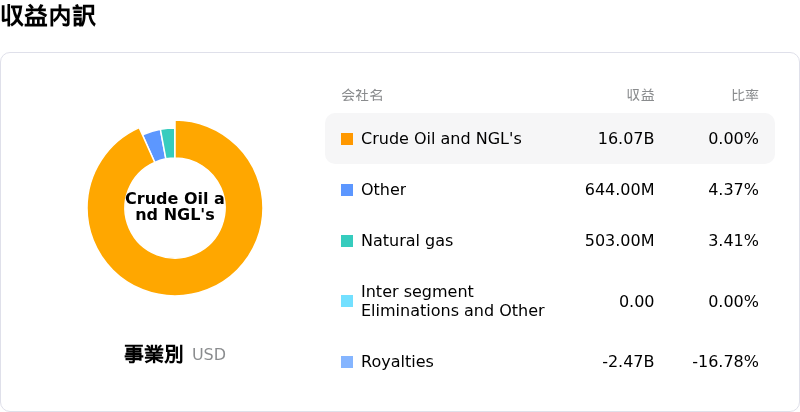The image size is (800, 412).
Task: Click the light blue Inter segment swatch
Action: click(x=347, y=301)
